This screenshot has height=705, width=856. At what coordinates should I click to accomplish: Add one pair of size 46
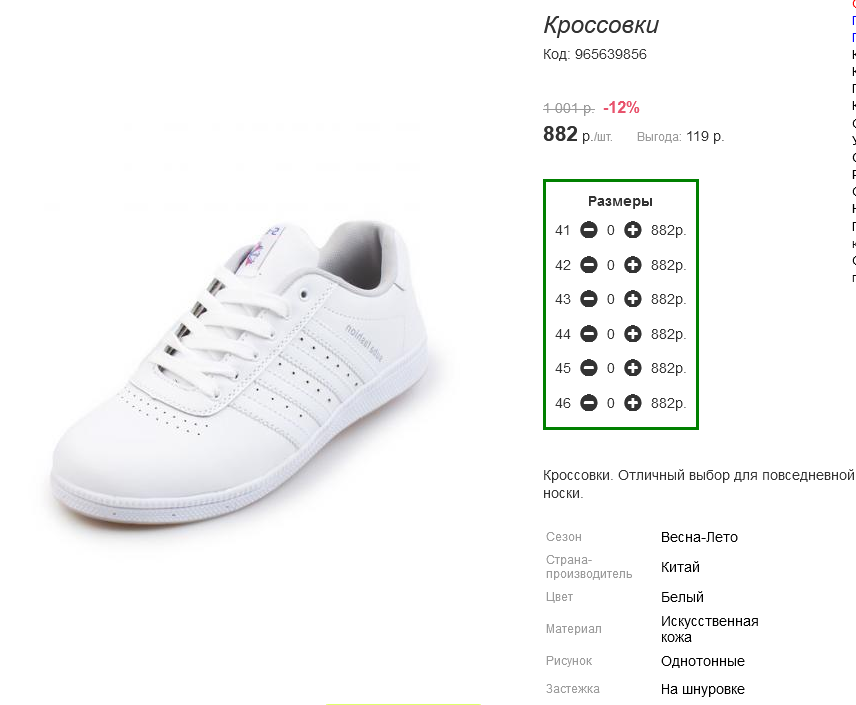click(632, 403)
